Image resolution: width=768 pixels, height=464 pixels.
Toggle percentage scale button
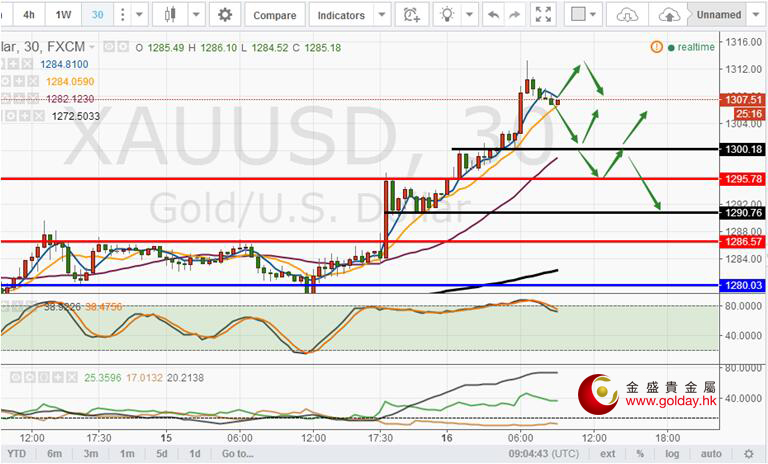coord(640,454)
